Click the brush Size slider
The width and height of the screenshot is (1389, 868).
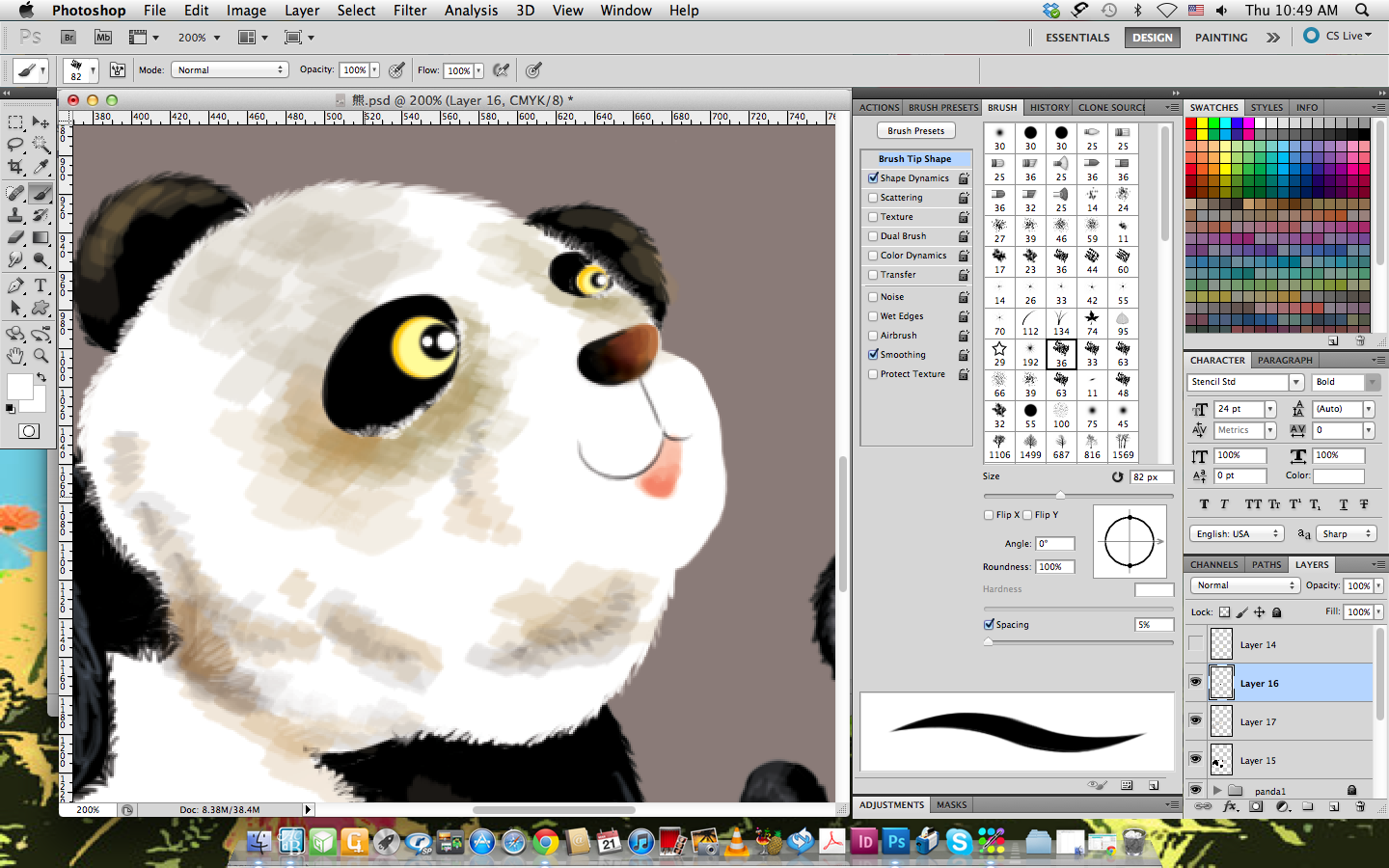(x=1078, y=496)
